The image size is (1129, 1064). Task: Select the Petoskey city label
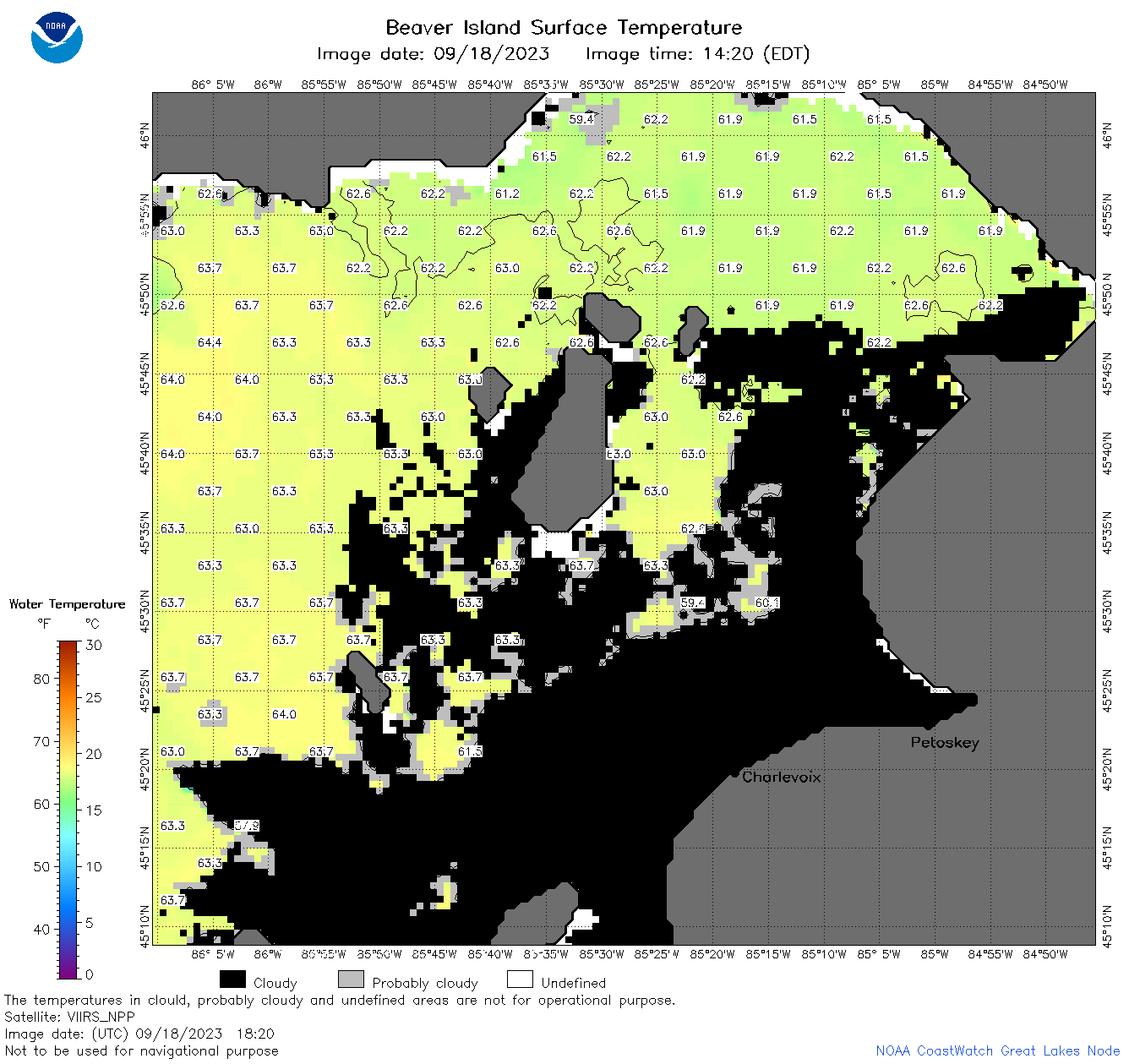coord(945,743)
